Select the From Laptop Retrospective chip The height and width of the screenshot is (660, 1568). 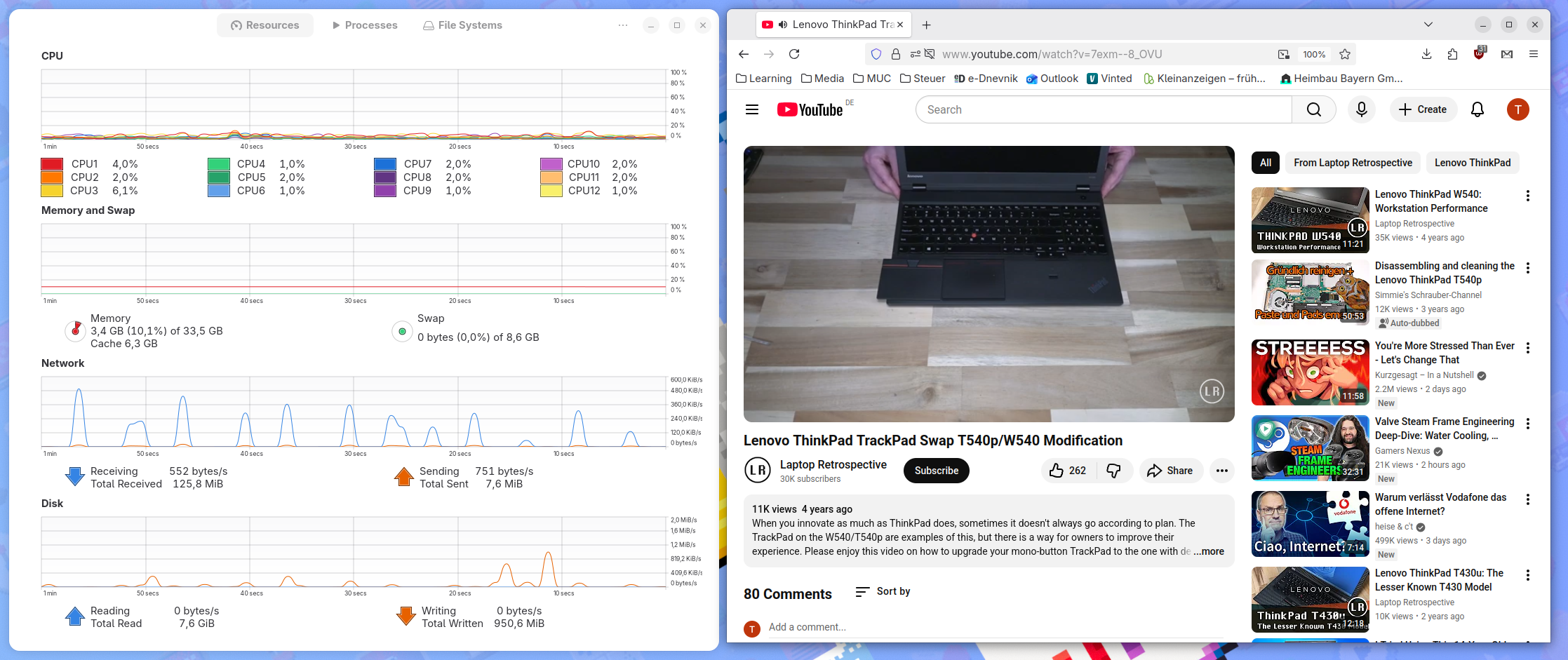coord(1353,163)
